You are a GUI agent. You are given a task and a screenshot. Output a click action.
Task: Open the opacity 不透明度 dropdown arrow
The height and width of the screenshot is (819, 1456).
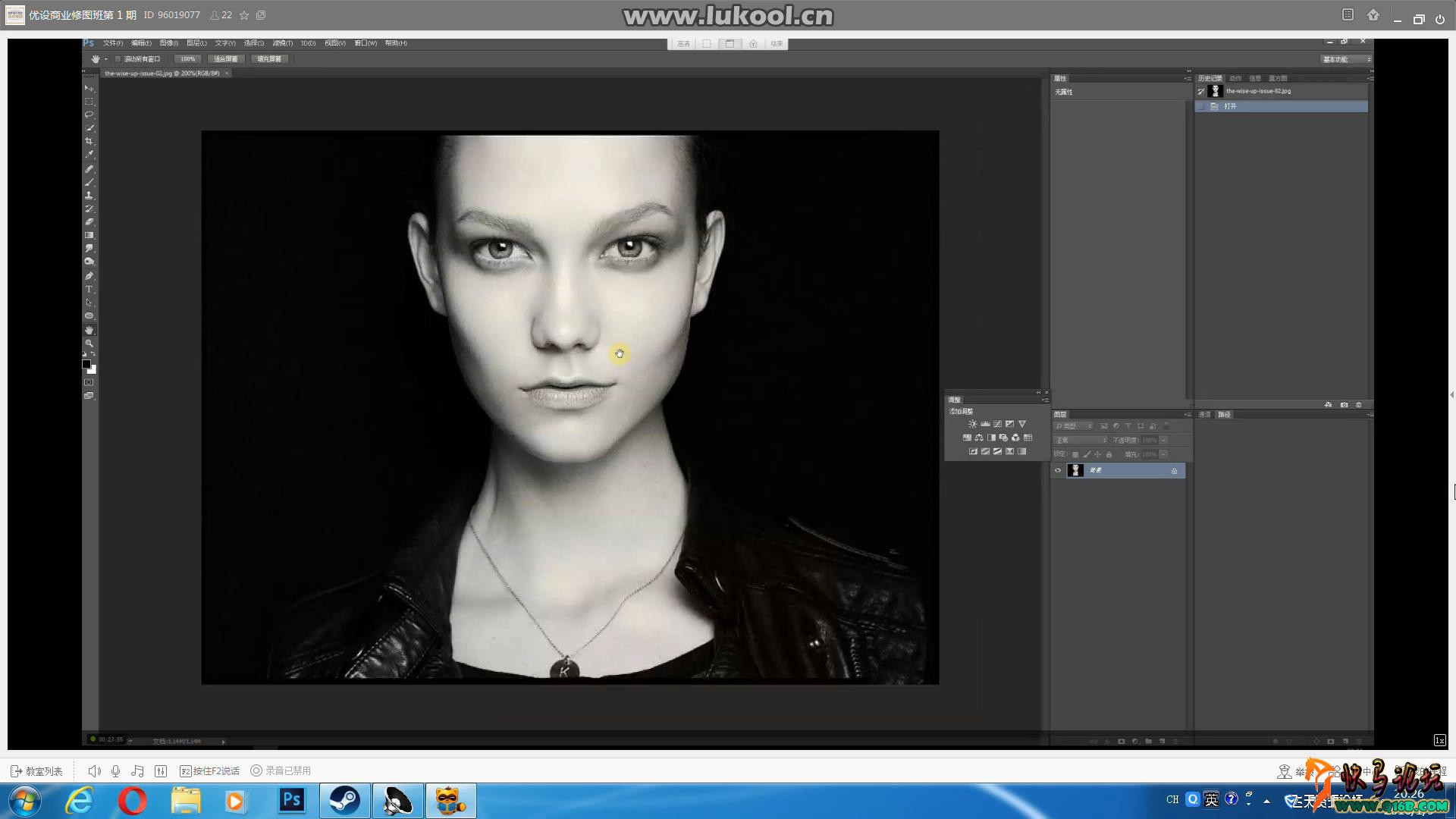pos(1163,440)
